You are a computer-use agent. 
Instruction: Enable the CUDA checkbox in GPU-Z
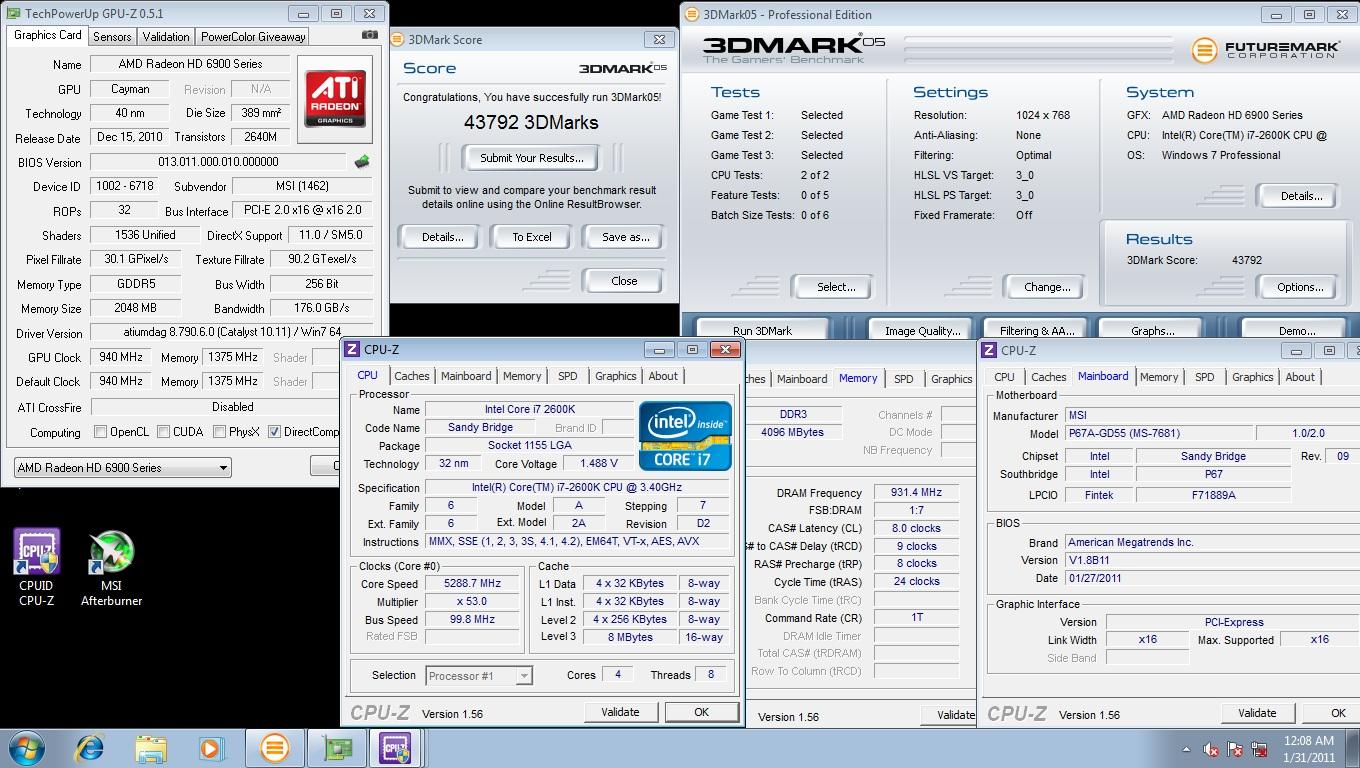point(163,432)
